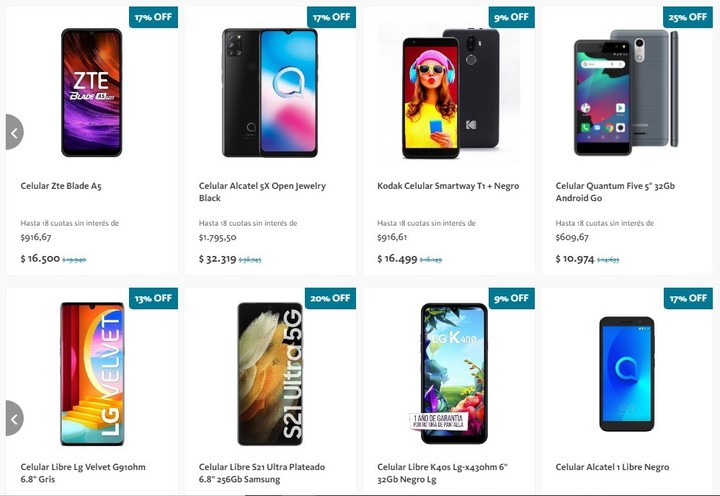Click the bottom row left carousel arrow
Viewport: 720px width, 496px height.
tap(13, 419)
